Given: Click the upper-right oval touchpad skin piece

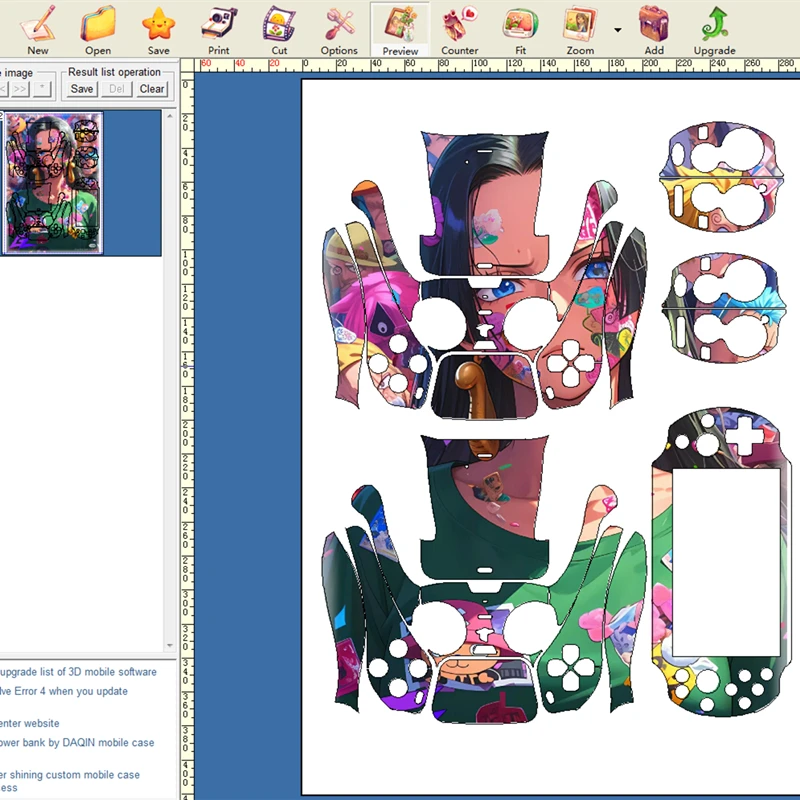Looking at the screenshot, I should click(721, 177).
